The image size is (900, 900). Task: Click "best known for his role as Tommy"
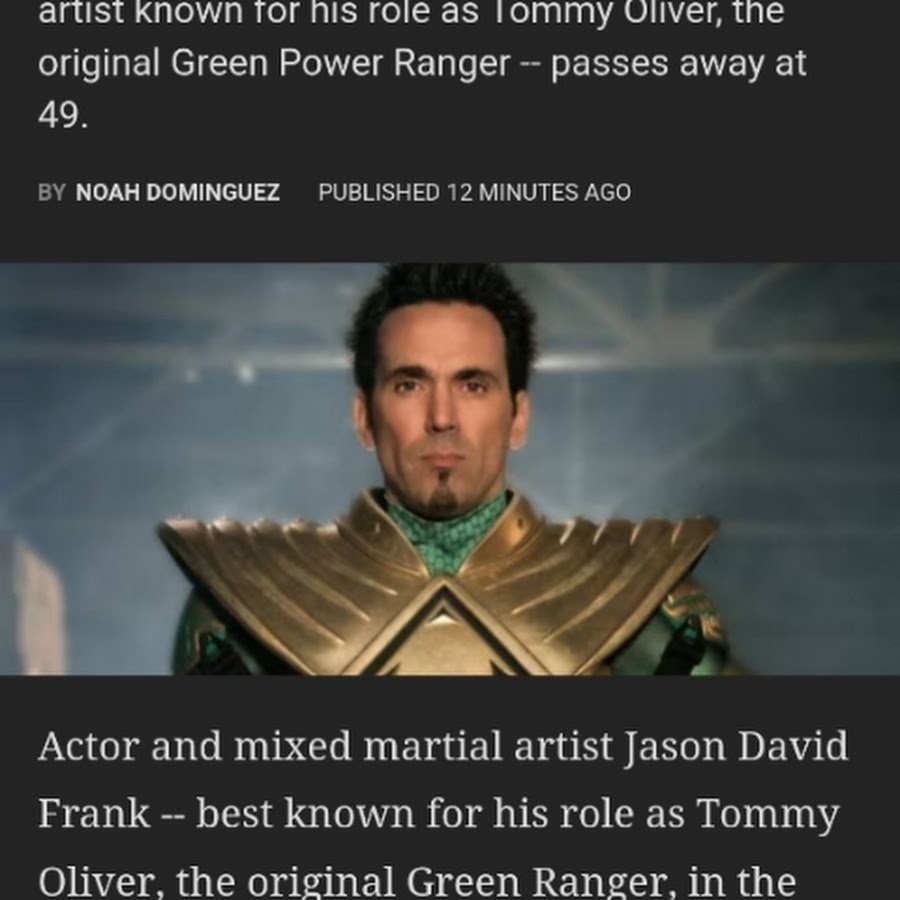[518, 814]
